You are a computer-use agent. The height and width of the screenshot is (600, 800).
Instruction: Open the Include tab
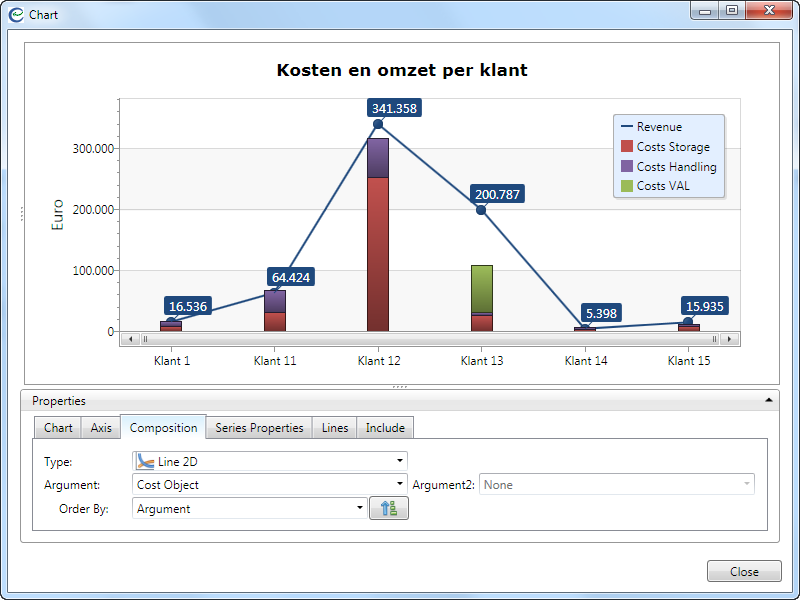(385, 428)
